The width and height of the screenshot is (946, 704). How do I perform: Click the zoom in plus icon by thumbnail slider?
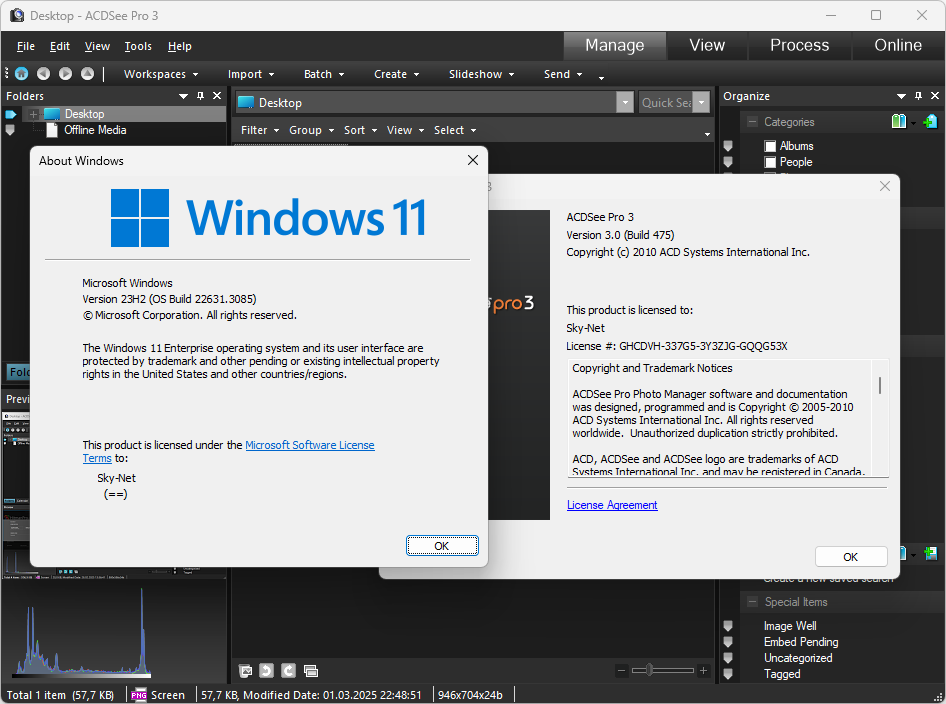tap(703, 670)
